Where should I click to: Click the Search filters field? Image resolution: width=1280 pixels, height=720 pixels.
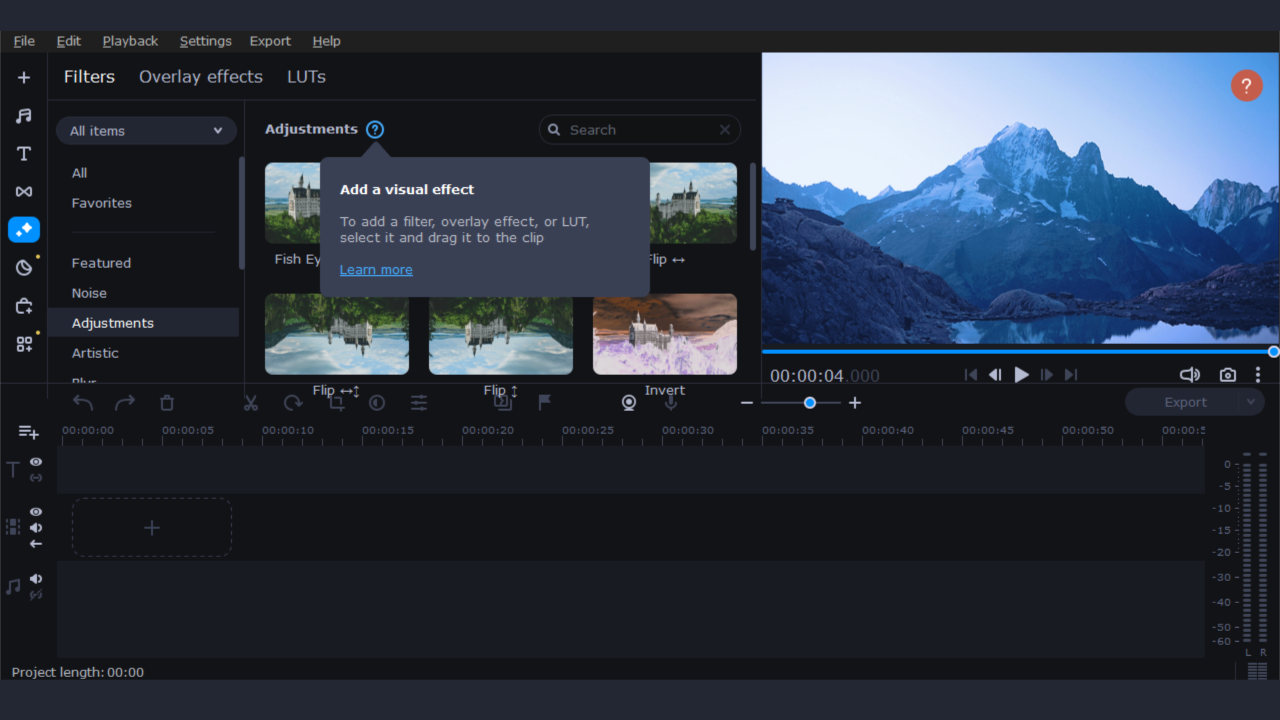point(640,130)
